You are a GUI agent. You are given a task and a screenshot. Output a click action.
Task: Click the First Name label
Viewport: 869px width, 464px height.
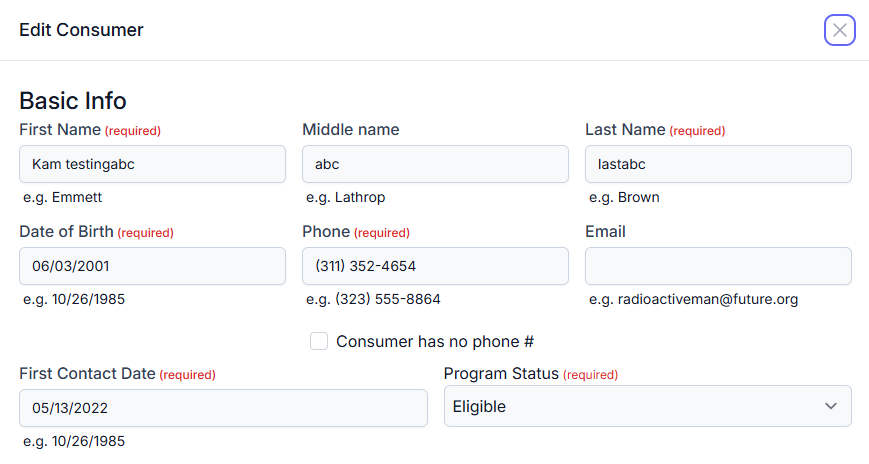tap(60, 130)
